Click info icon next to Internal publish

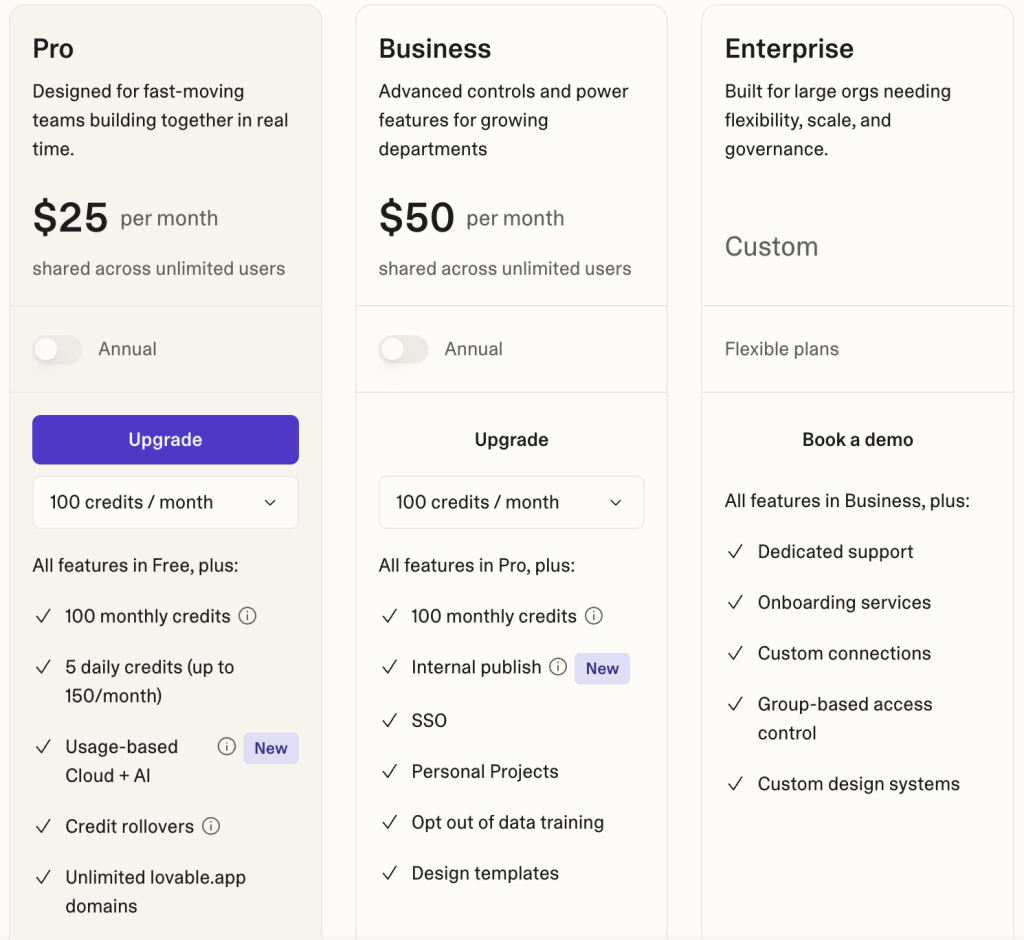pyautogui.click(x=558, y=667)
